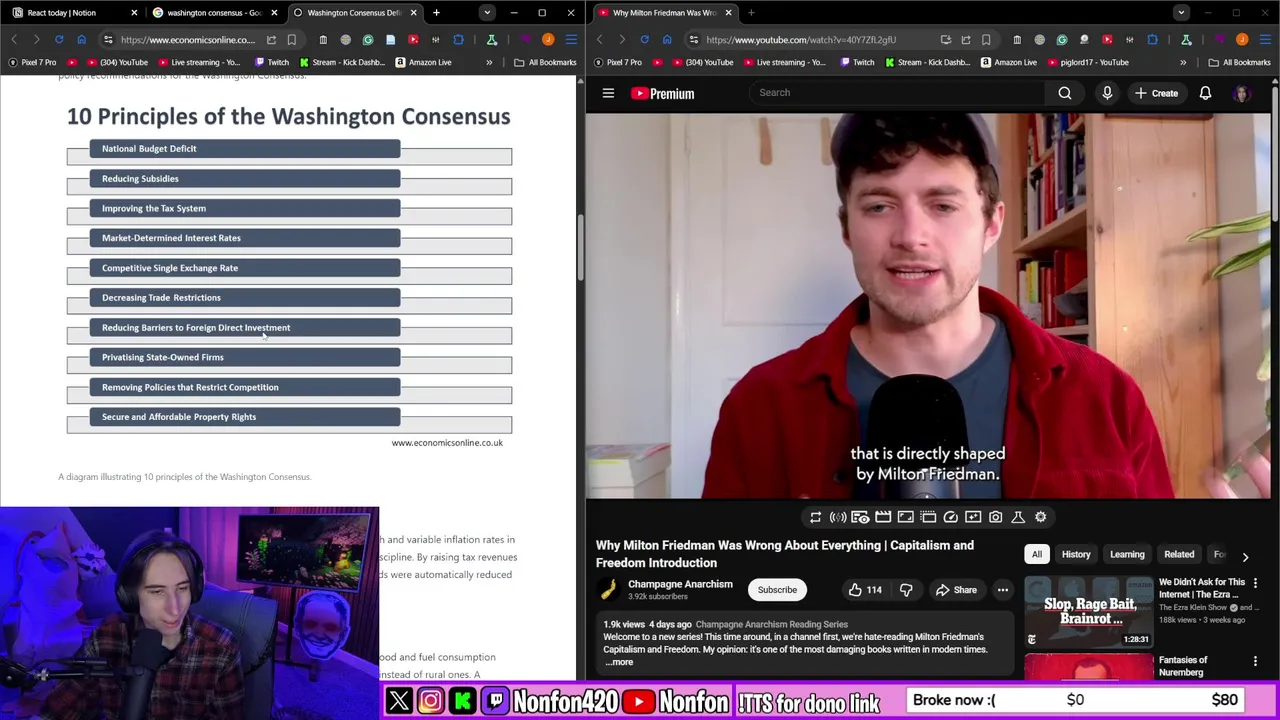Click 'Privatising State-Owned Firms' text in diagram
This screenshot has width=1280, height=720.
point(163,357)
